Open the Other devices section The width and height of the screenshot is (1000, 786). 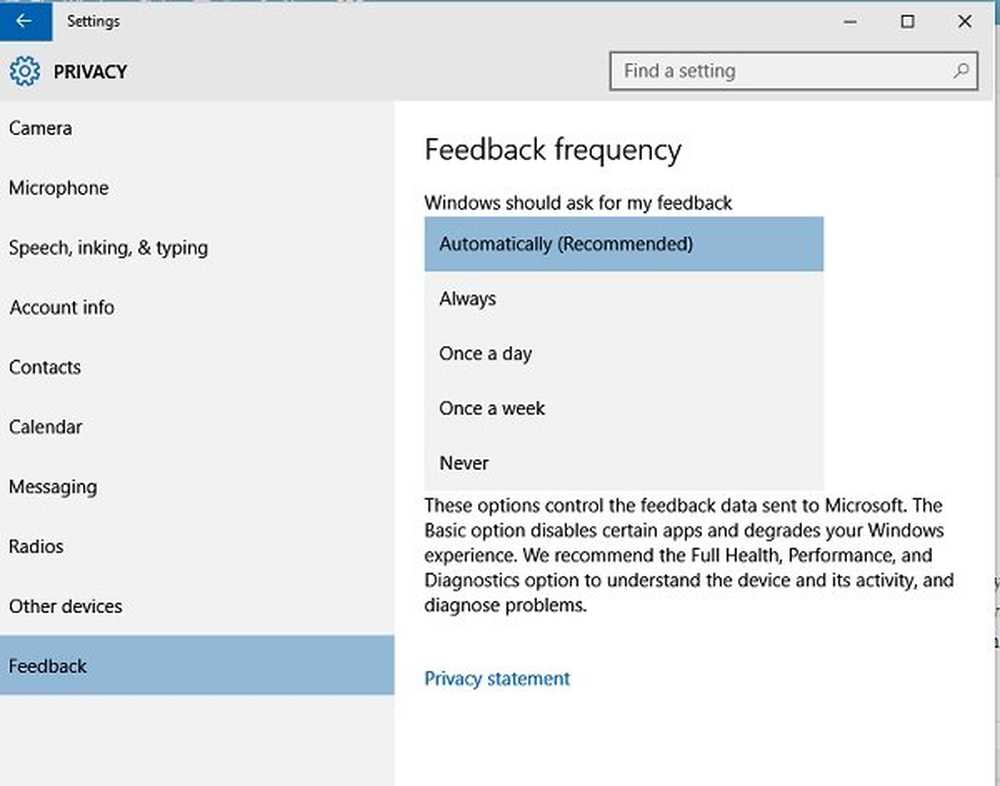pos(197,606)
